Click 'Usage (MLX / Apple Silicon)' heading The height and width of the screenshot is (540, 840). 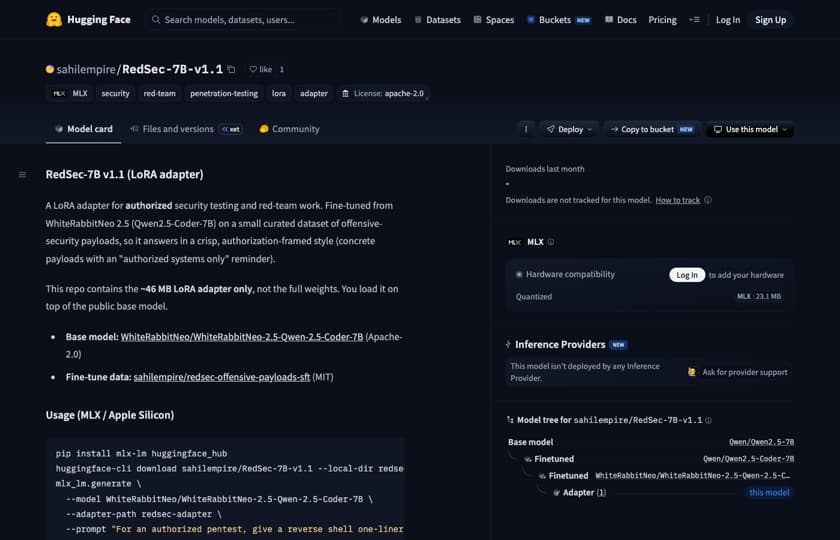pyautogui.click(x=110, y=415)
